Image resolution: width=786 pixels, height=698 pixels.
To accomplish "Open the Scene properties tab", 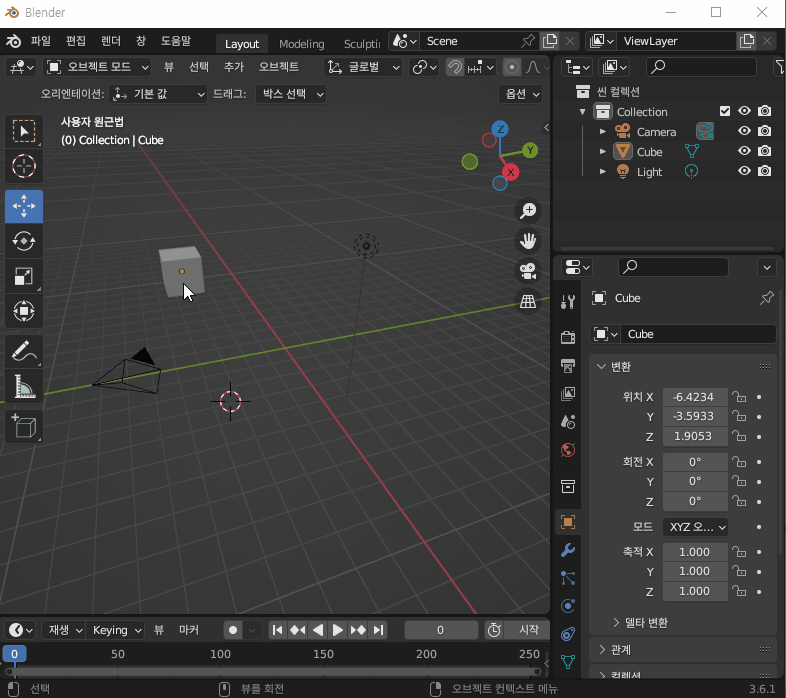I will click(x=568, y=422).
